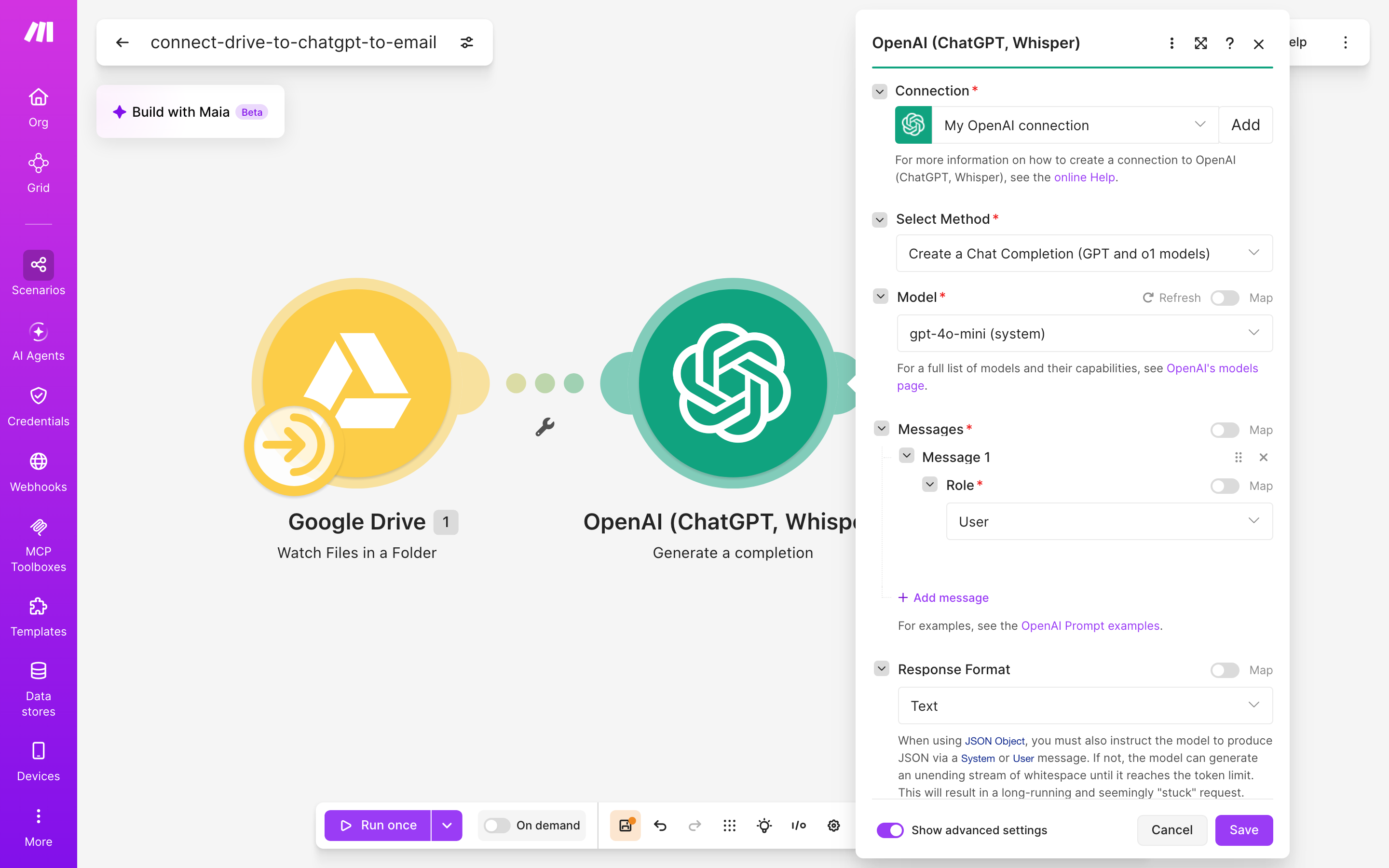Select the OpenAI module on canvas

733,383
